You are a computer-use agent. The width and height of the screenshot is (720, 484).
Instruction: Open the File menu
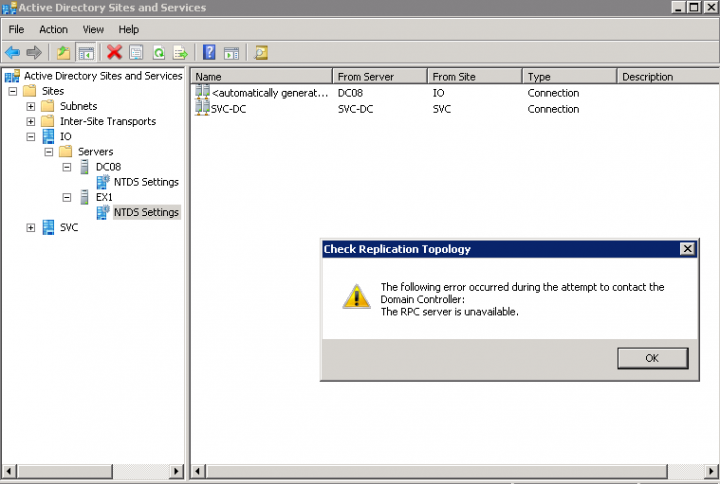point(16,29)
